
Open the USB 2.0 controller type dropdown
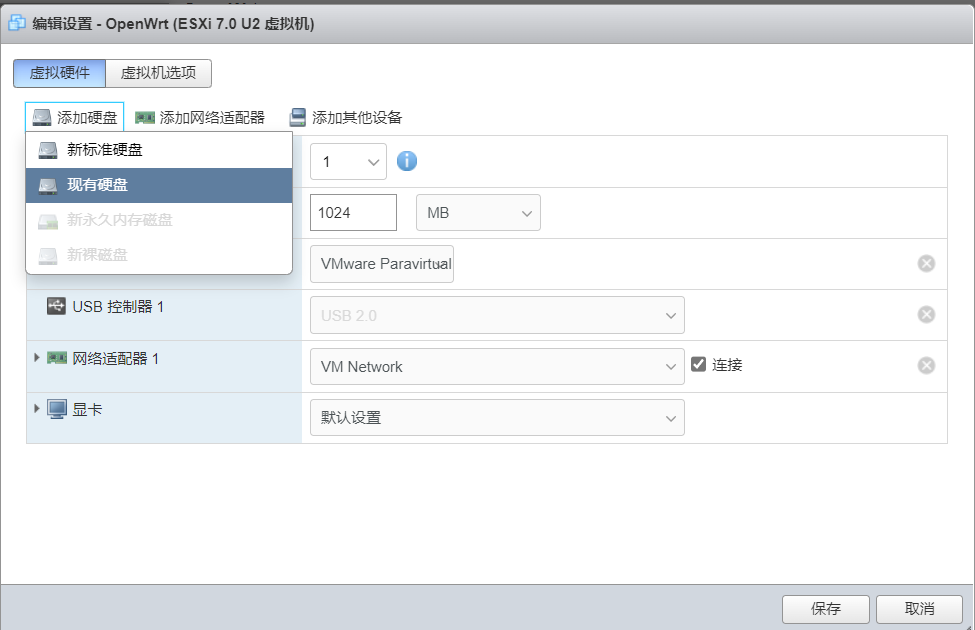coord(497,315)
